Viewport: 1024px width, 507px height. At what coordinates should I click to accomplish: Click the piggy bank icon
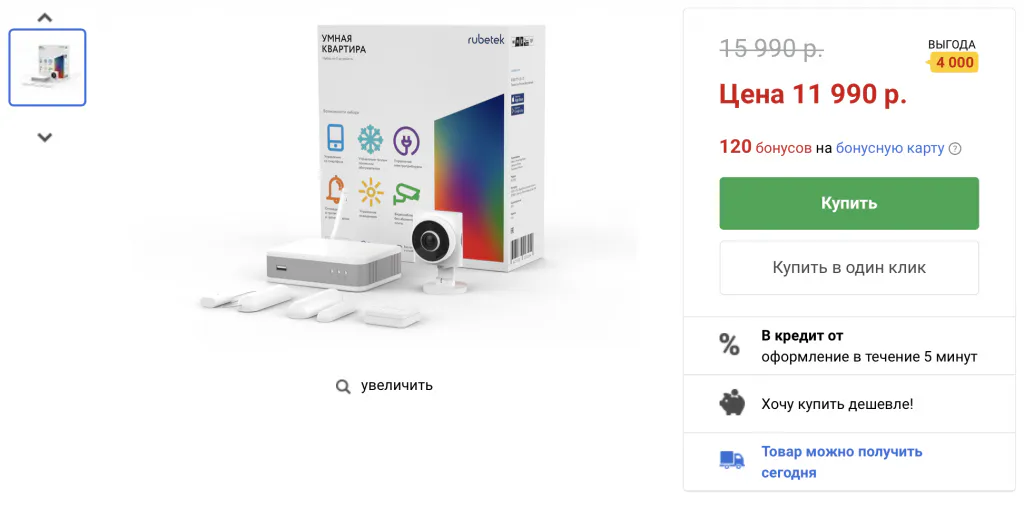pyautogui.click(x=732, y=402)
